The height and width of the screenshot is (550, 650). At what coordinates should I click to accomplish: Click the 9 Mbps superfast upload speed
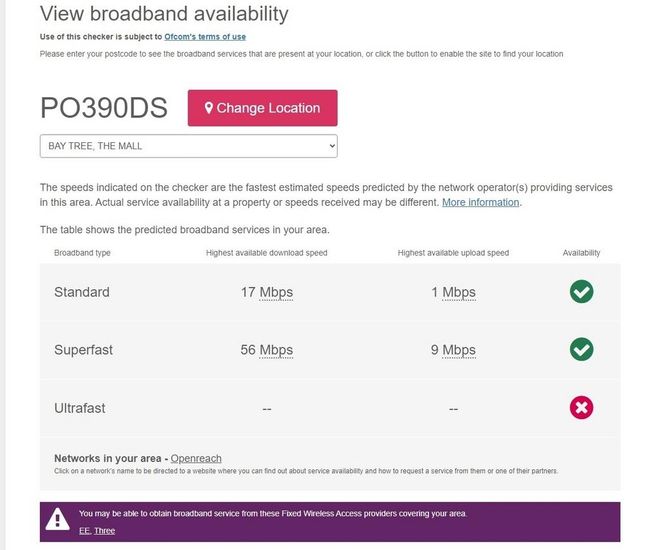(453, 350)
